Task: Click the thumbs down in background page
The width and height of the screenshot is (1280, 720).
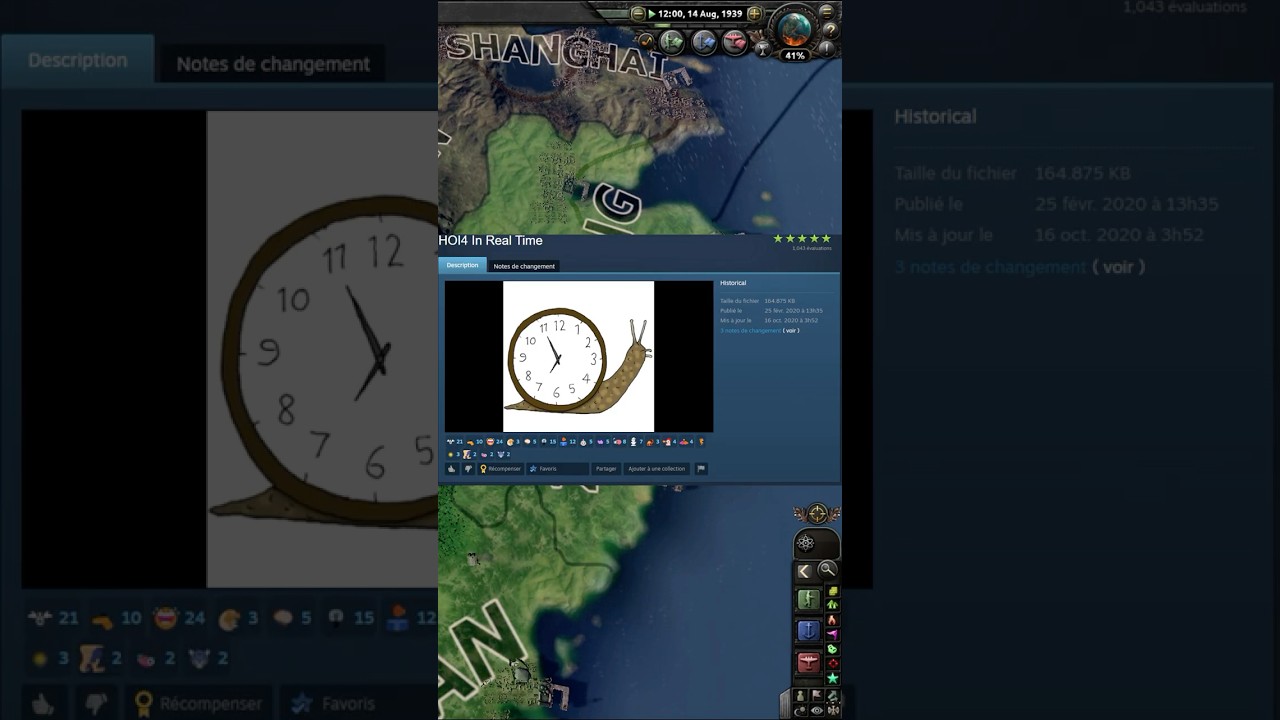Action: point(96,704)
